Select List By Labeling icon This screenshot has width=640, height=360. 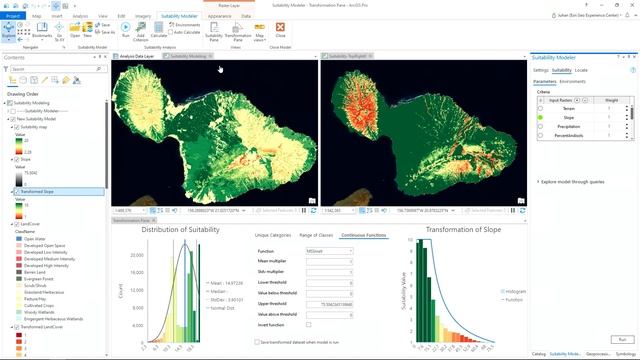click(66, 80)
